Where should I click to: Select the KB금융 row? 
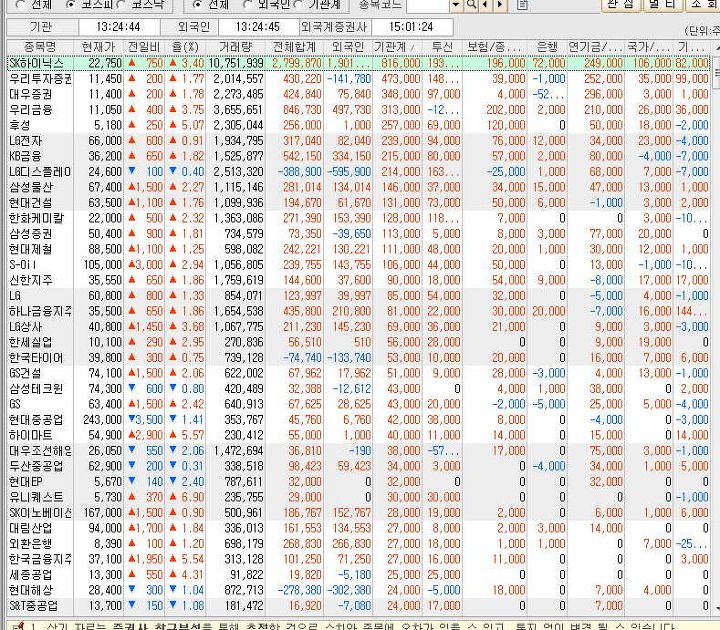coord(359,157)
